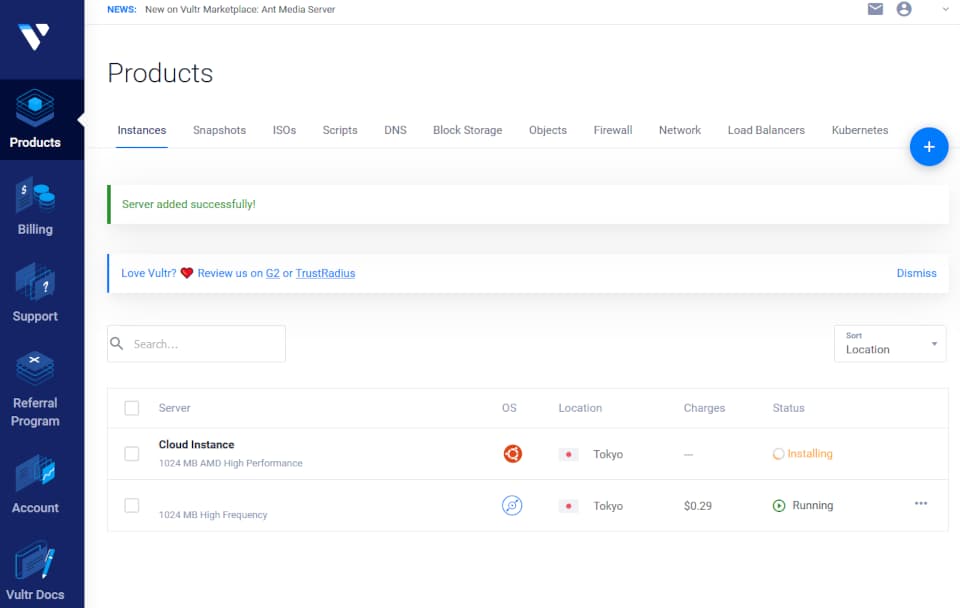Switch to the ISOs tab
The image size is (960, 608).
pyautogui.click(x=284, y=130)
